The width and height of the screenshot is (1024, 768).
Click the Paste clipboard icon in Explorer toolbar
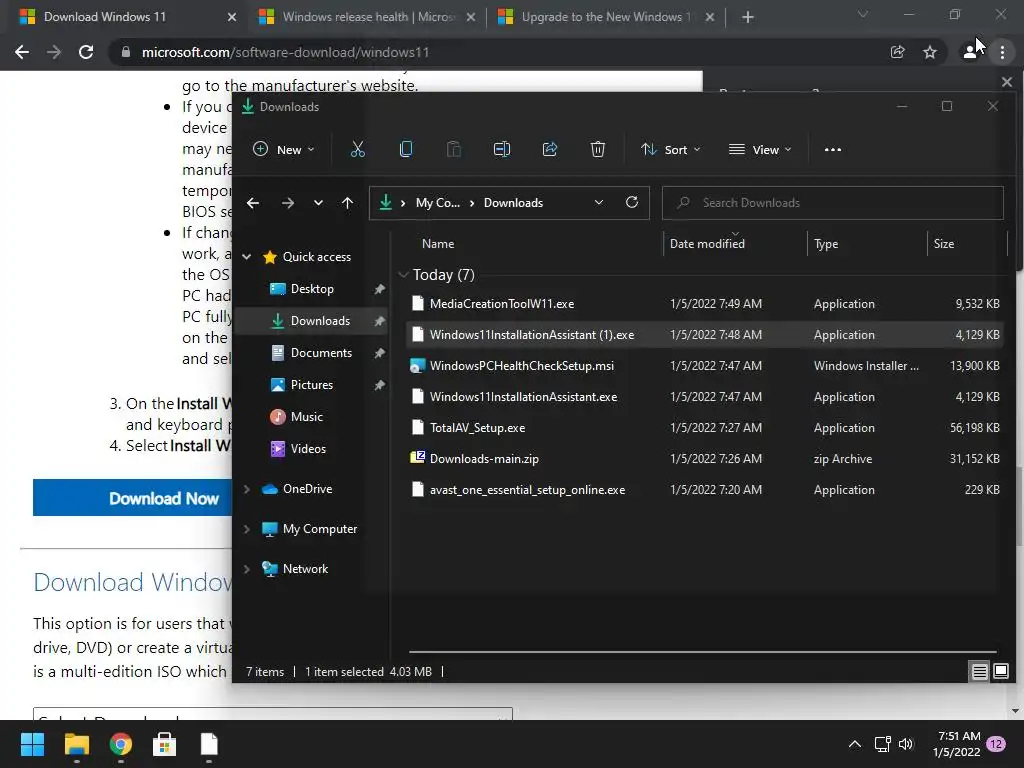[453, 150]
